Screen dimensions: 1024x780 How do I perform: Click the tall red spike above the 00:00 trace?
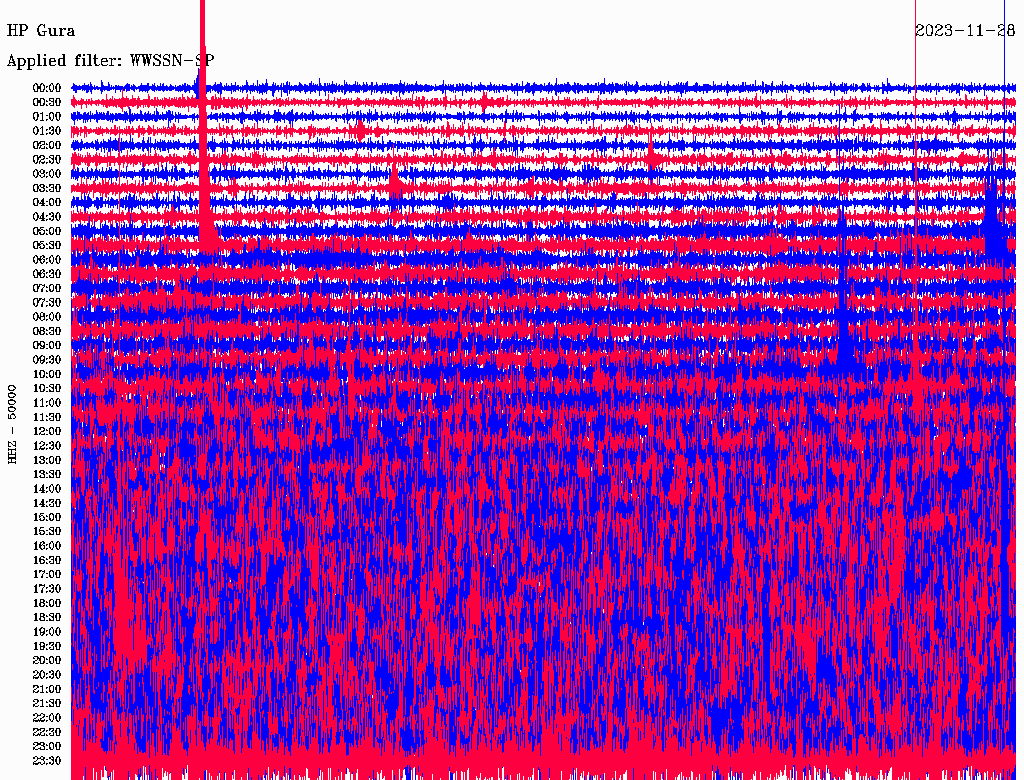point(202,40)
